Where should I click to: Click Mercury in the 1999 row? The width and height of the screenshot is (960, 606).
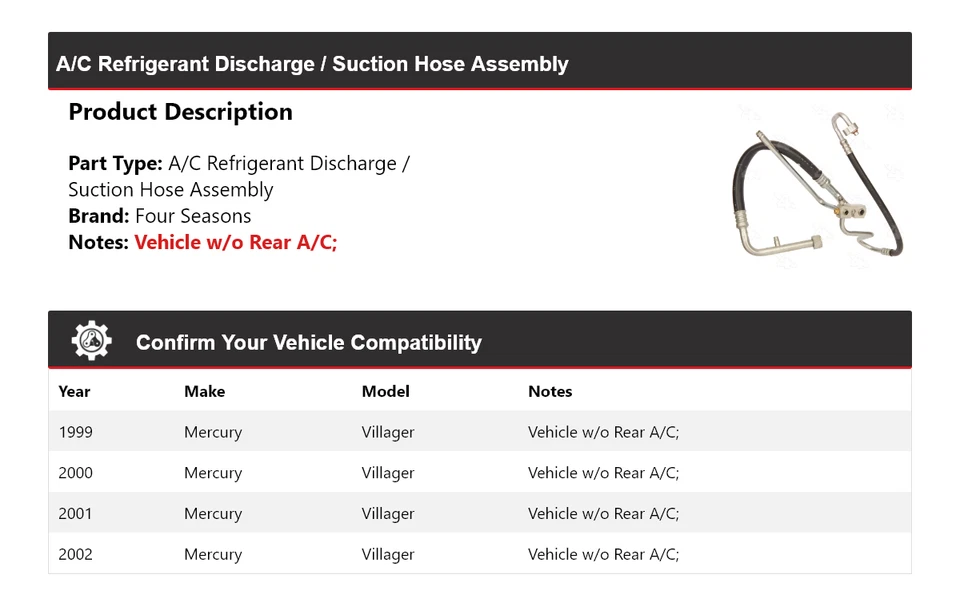tap(213, 432)
